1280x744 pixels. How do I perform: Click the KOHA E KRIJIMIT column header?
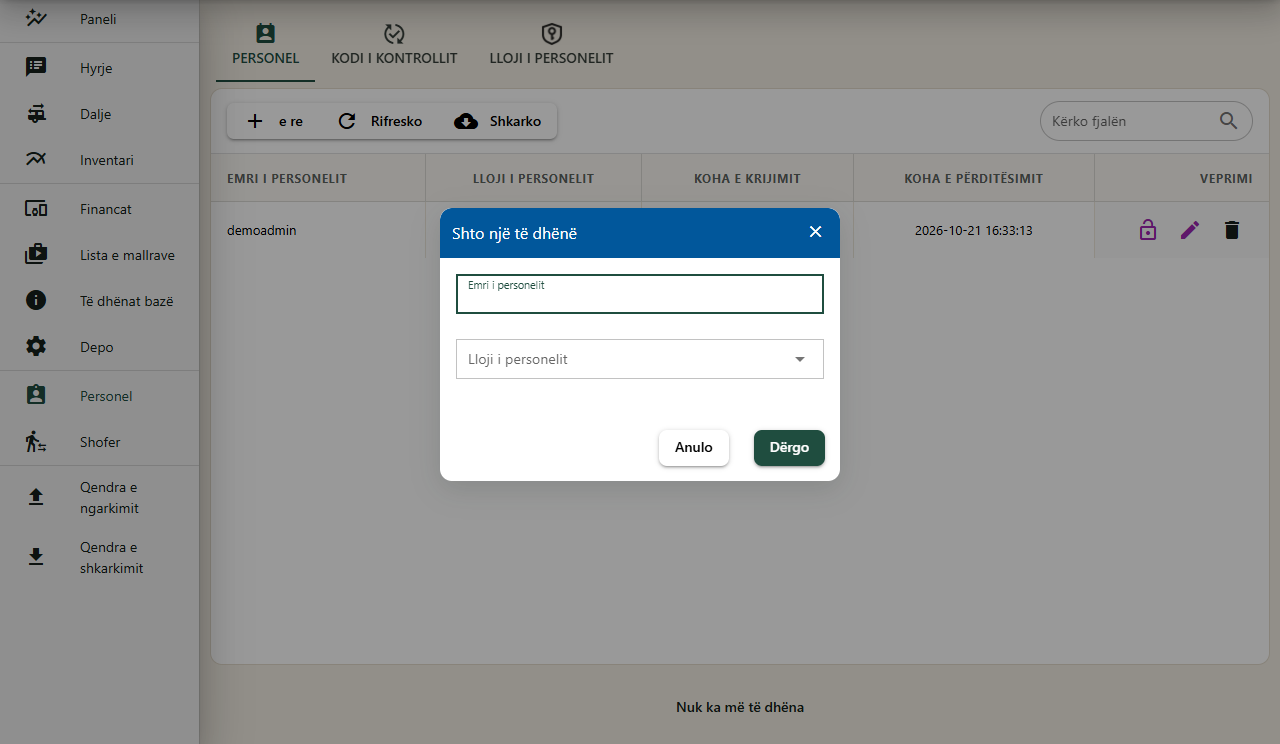pyautogui.click(x=747, y=178)
